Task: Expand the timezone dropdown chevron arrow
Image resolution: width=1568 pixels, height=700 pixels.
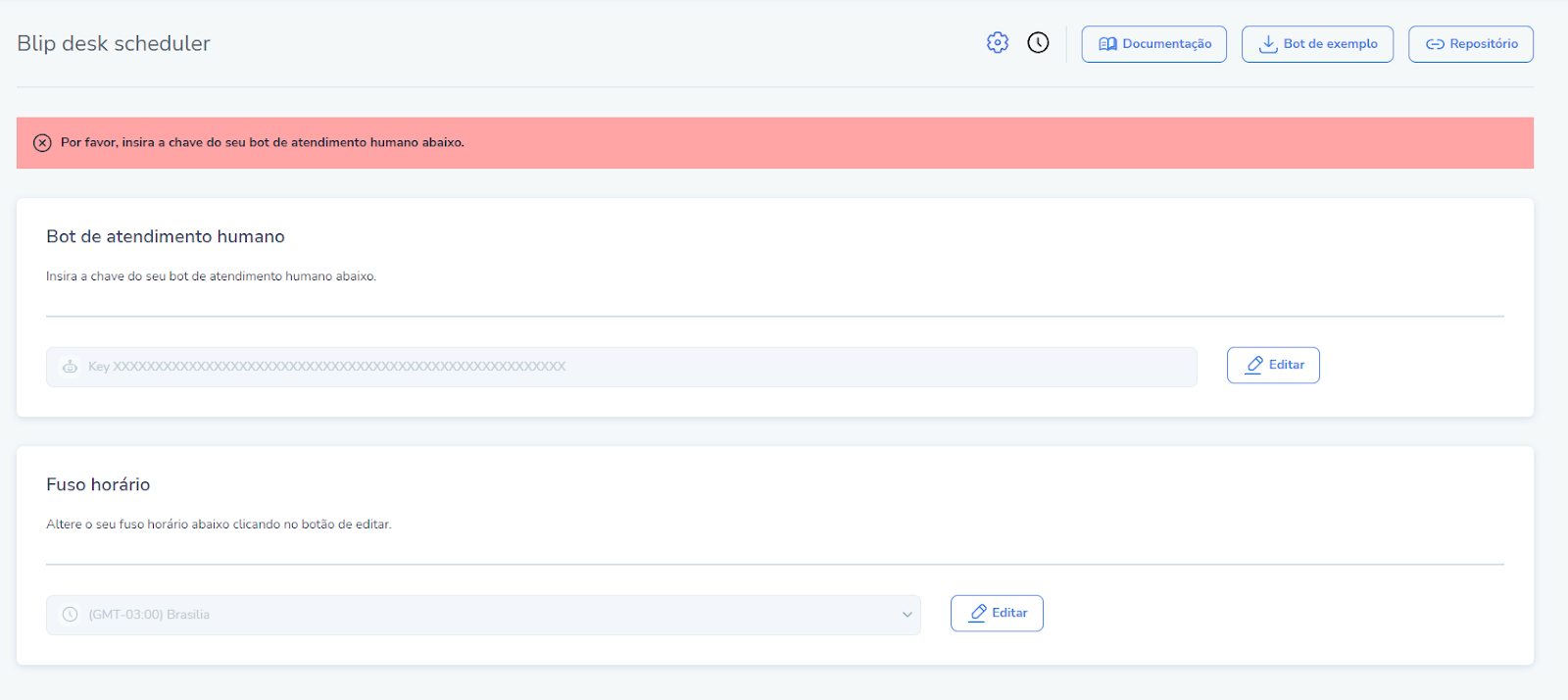Action: (x=906, y=615)
